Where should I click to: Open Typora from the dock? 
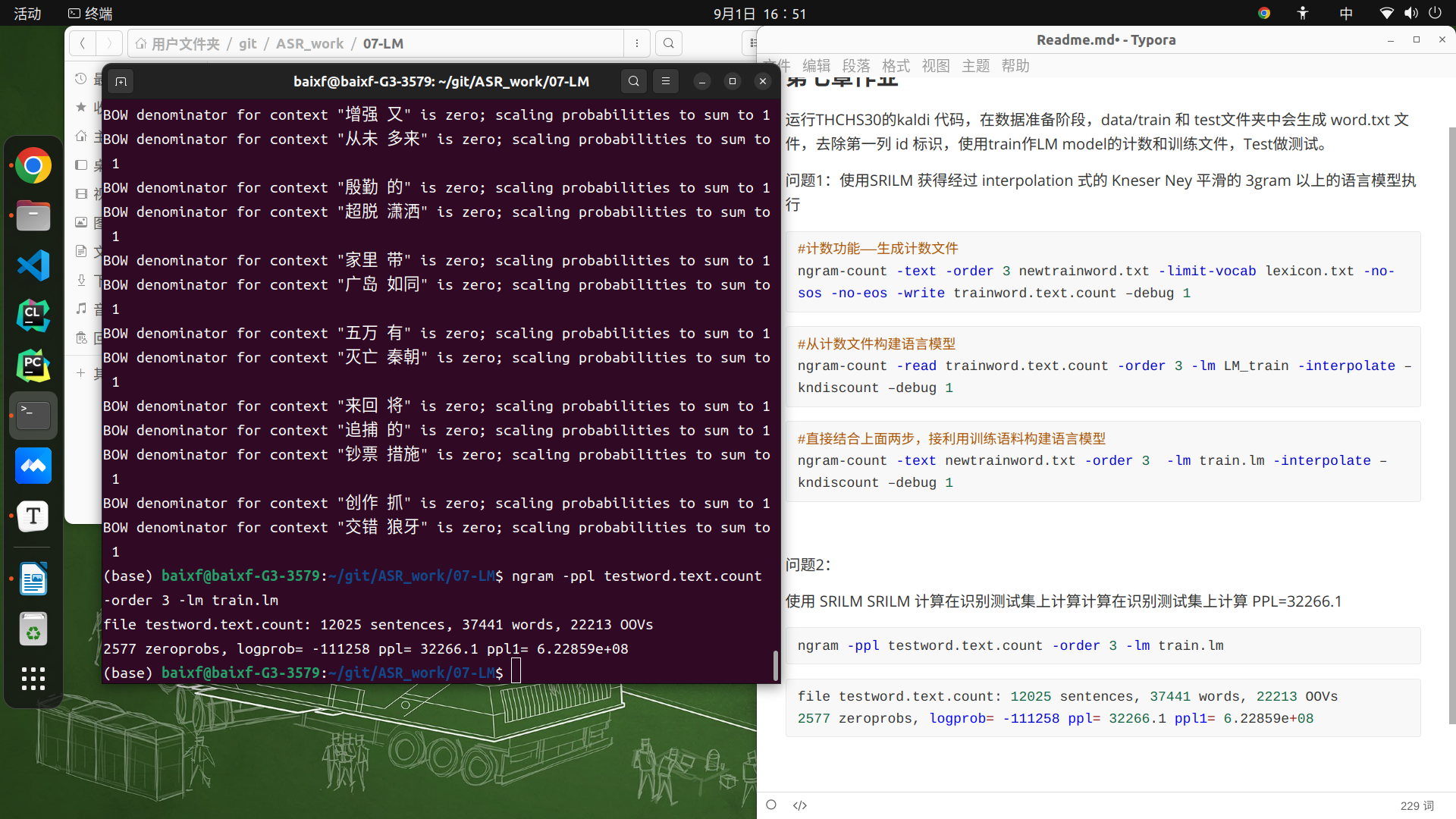pos(33,516)
